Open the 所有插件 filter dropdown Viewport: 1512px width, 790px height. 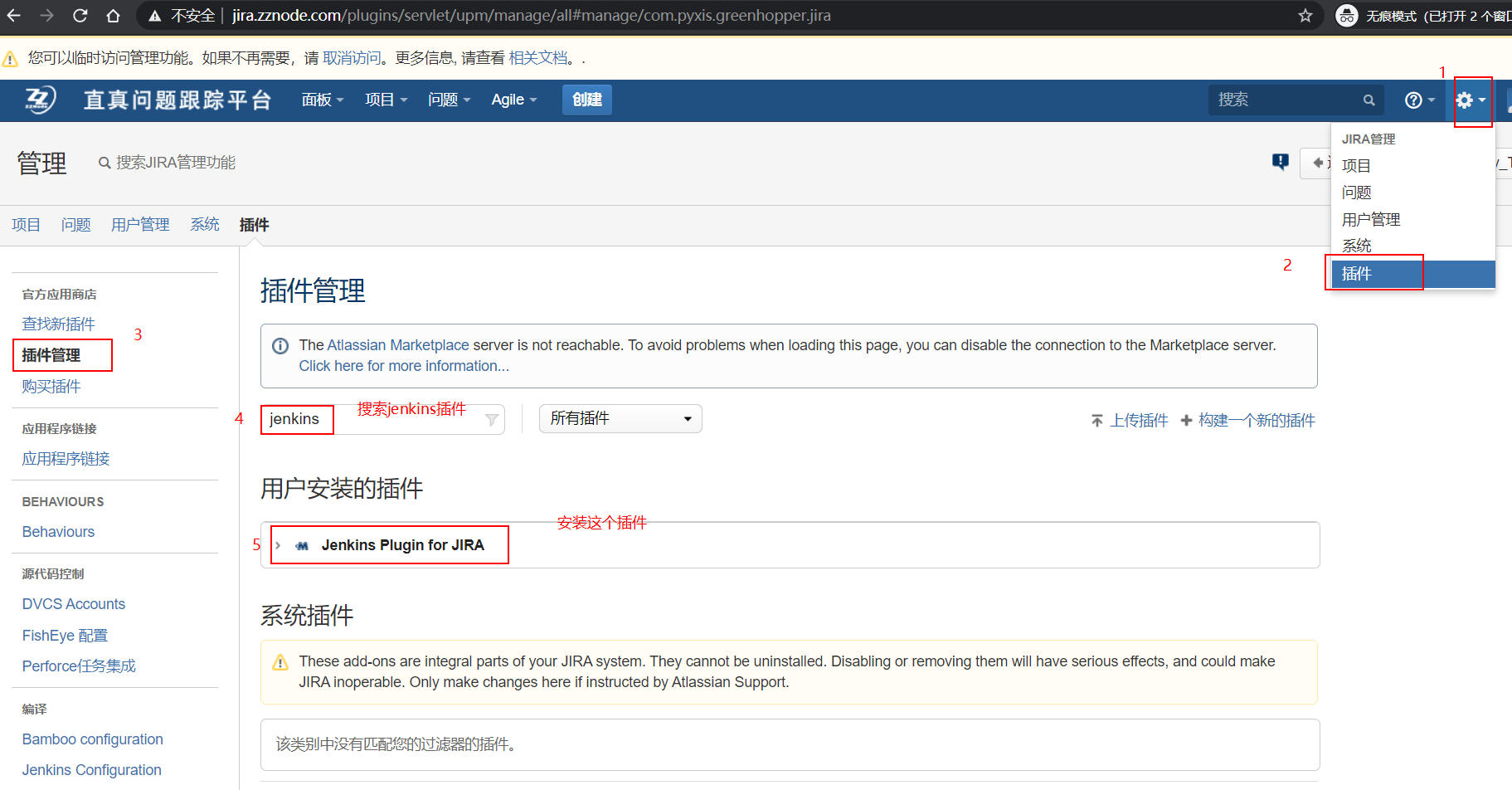(620, 419)
